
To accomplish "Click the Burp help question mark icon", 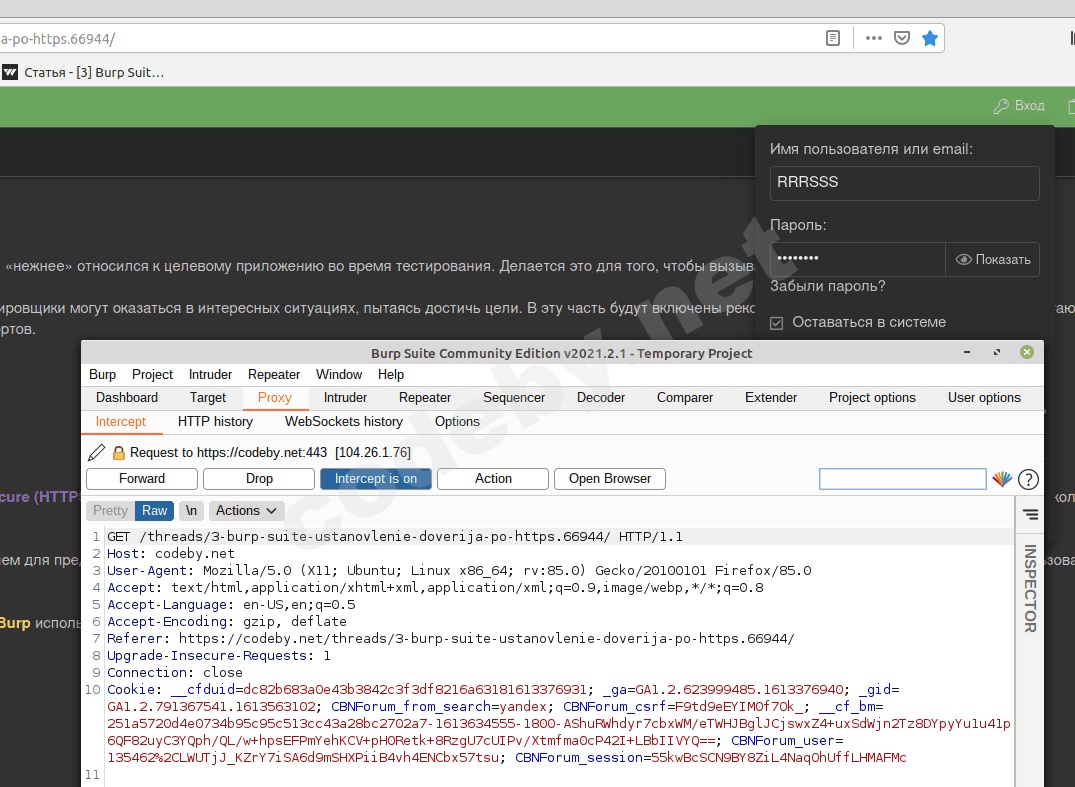I will [1028, 480].
